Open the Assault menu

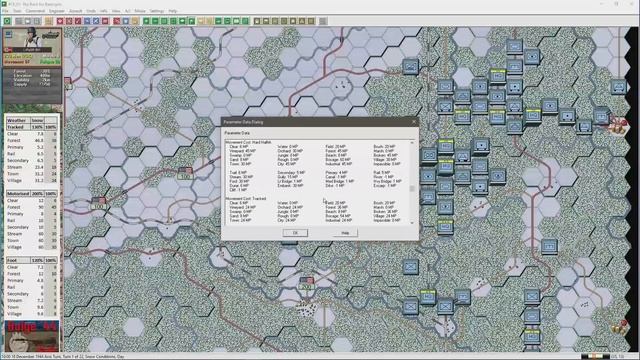76,11
